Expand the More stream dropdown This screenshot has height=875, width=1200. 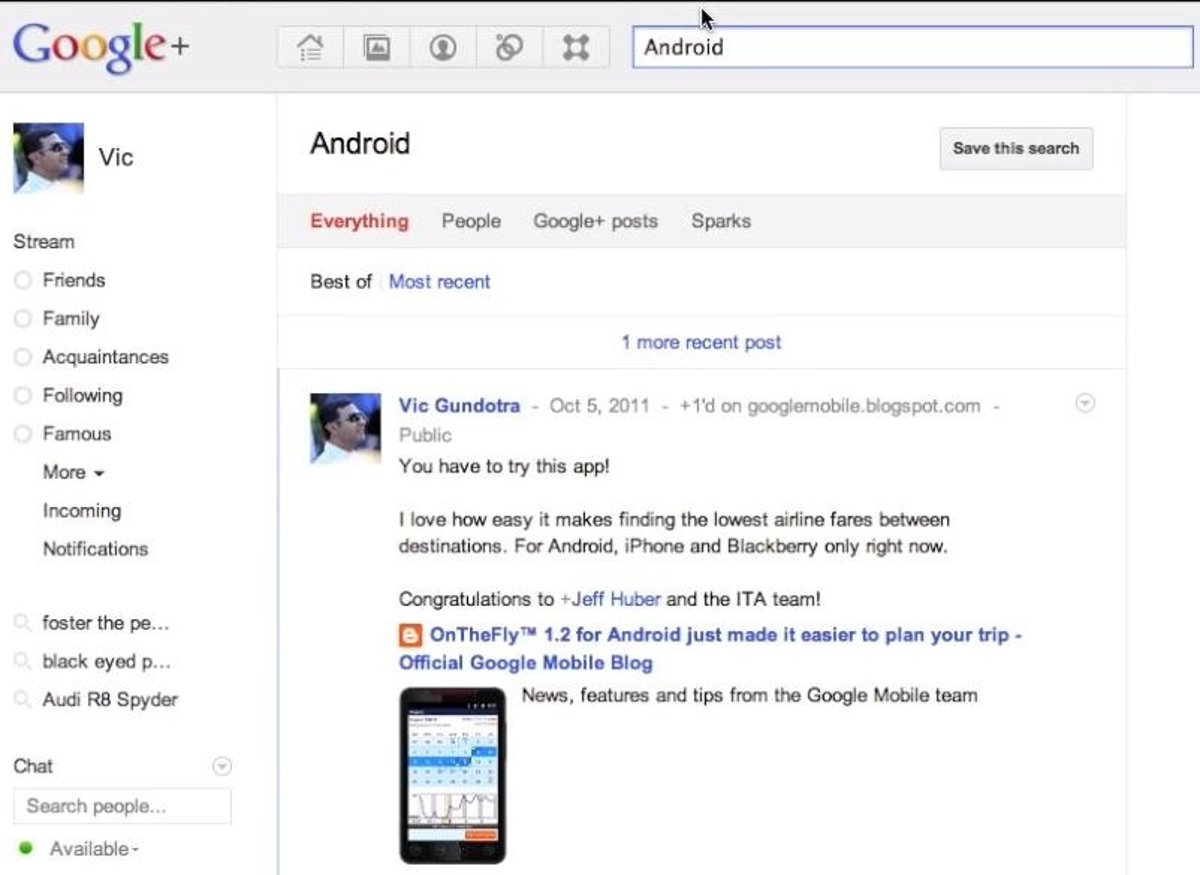pos(73,472)
